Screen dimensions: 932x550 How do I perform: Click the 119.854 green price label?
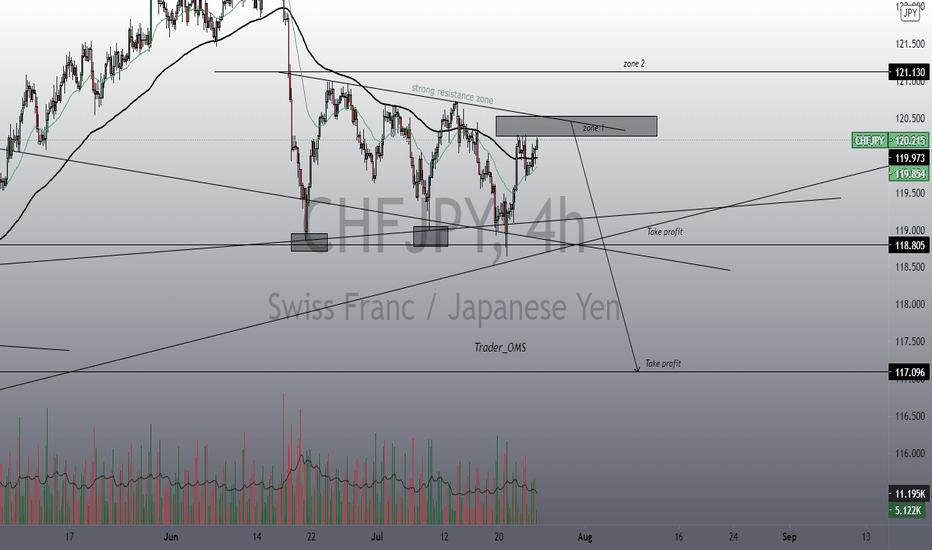click(909, 174)
